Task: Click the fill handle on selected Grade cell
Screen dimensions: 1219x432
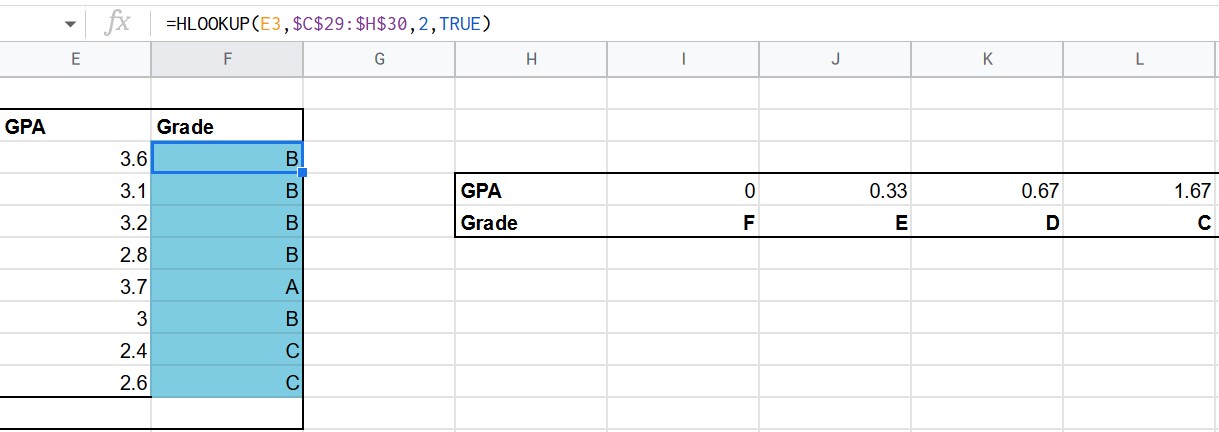Action: click(302, 174)
